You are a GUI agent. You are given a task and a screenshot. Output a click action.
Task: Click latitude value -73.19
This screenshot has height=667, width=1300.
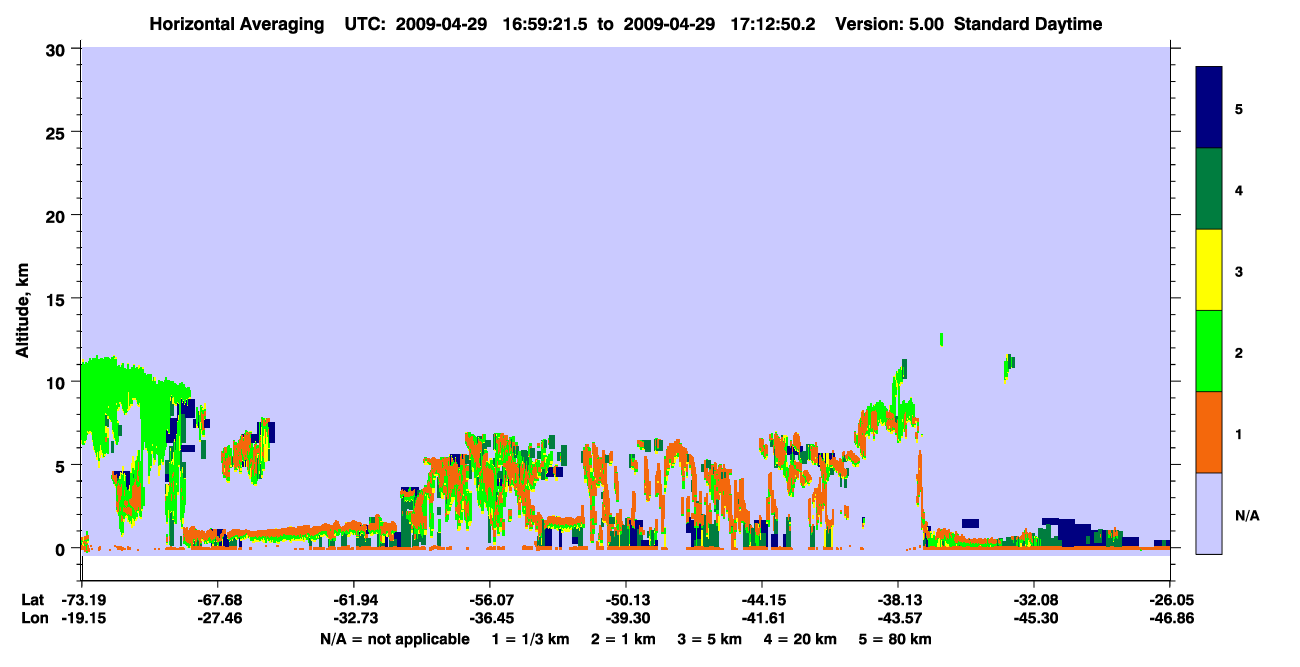point(82,600)
